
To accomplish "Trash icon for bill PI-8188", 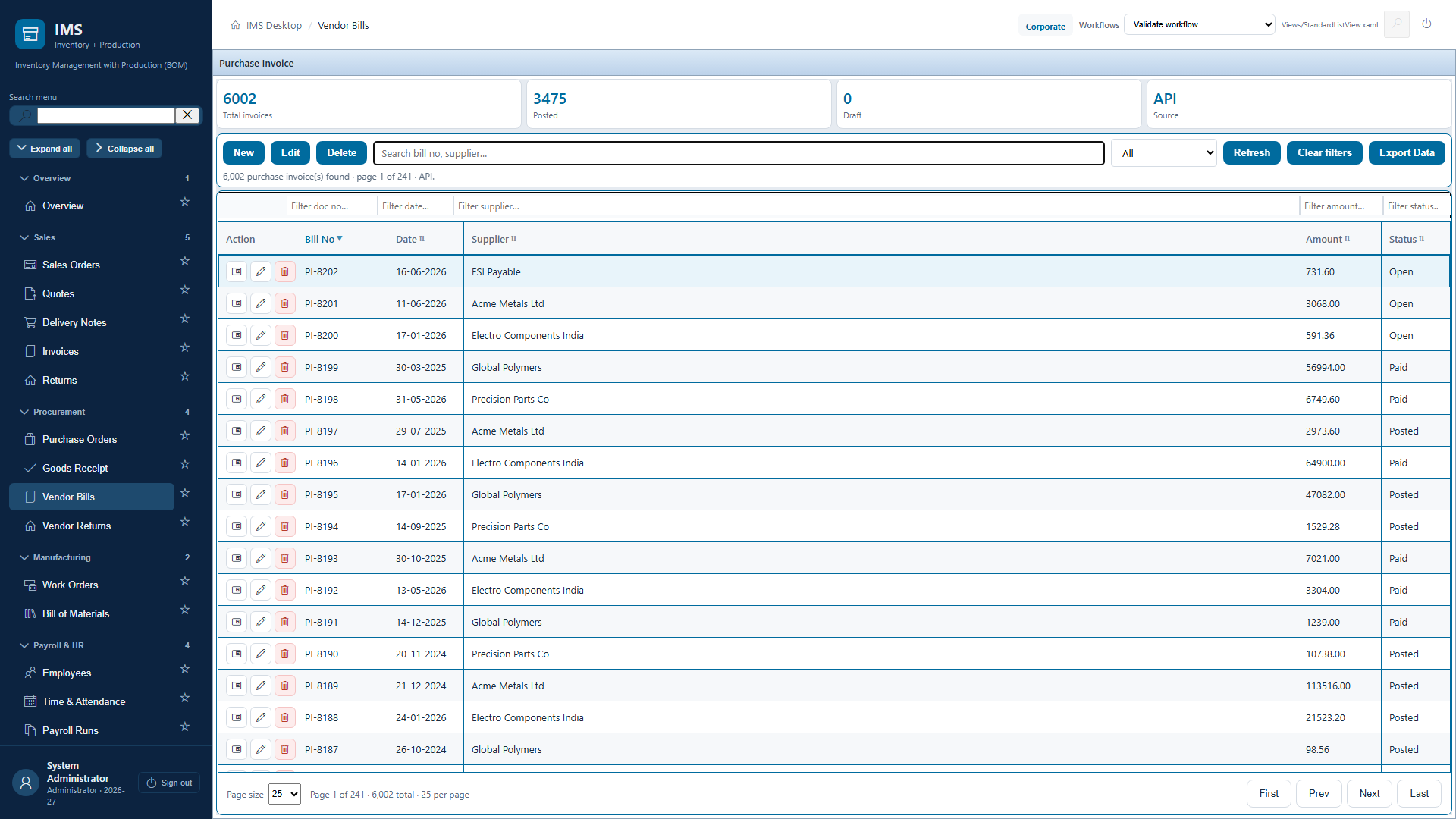I will tap(285, 717).
